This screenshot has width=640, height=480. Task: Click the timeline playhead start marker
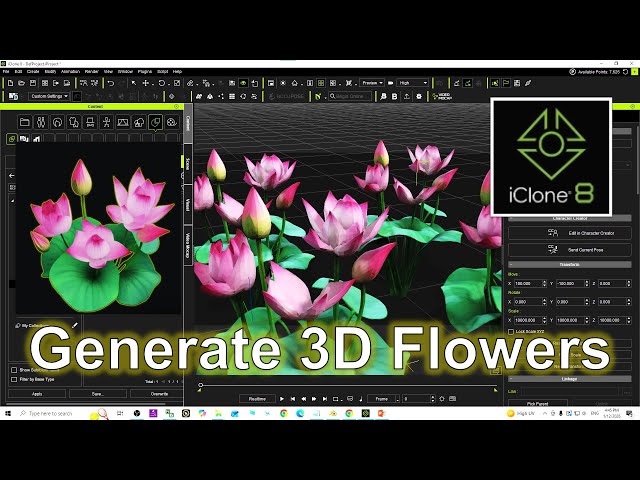[x=200, y=385]
